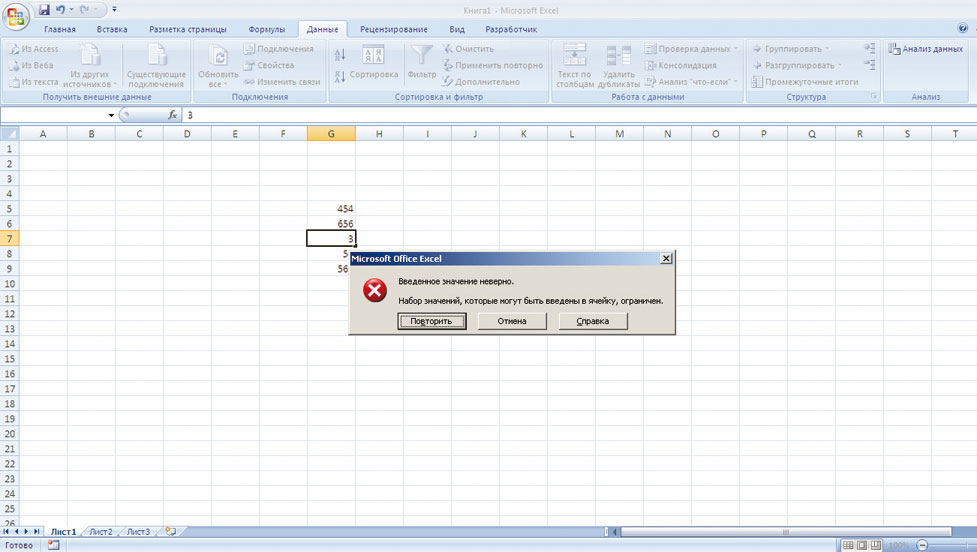
Task: Click Промежуточные итоги
Action: click(805, 82)
